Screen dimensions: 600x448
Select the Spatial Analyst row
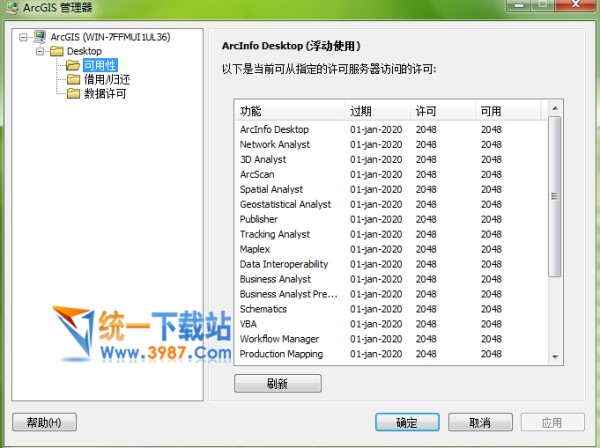click(272, 189)
